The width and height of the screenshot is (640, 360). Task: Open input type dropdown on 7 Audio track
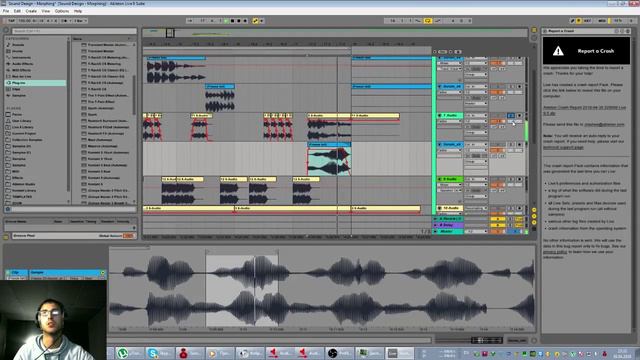point(476,116)
